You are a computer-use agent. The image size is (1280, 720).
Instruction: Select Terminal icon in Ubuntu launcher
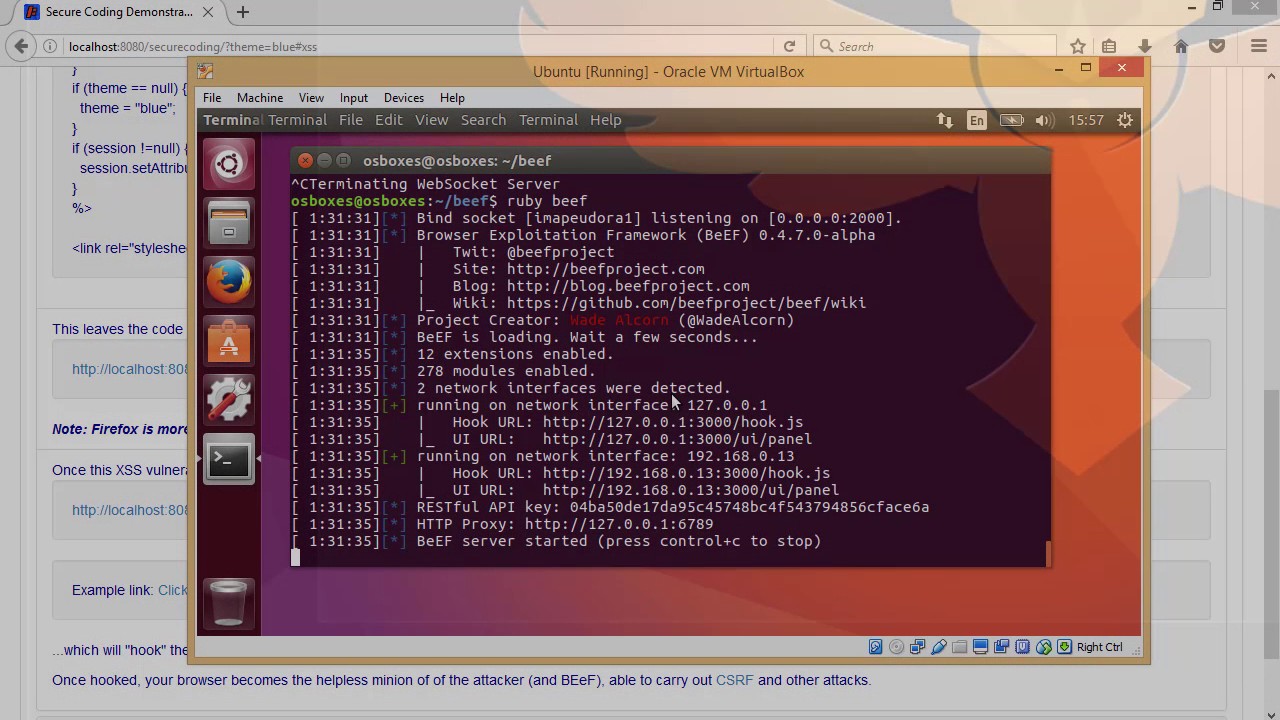click(229, 460)
